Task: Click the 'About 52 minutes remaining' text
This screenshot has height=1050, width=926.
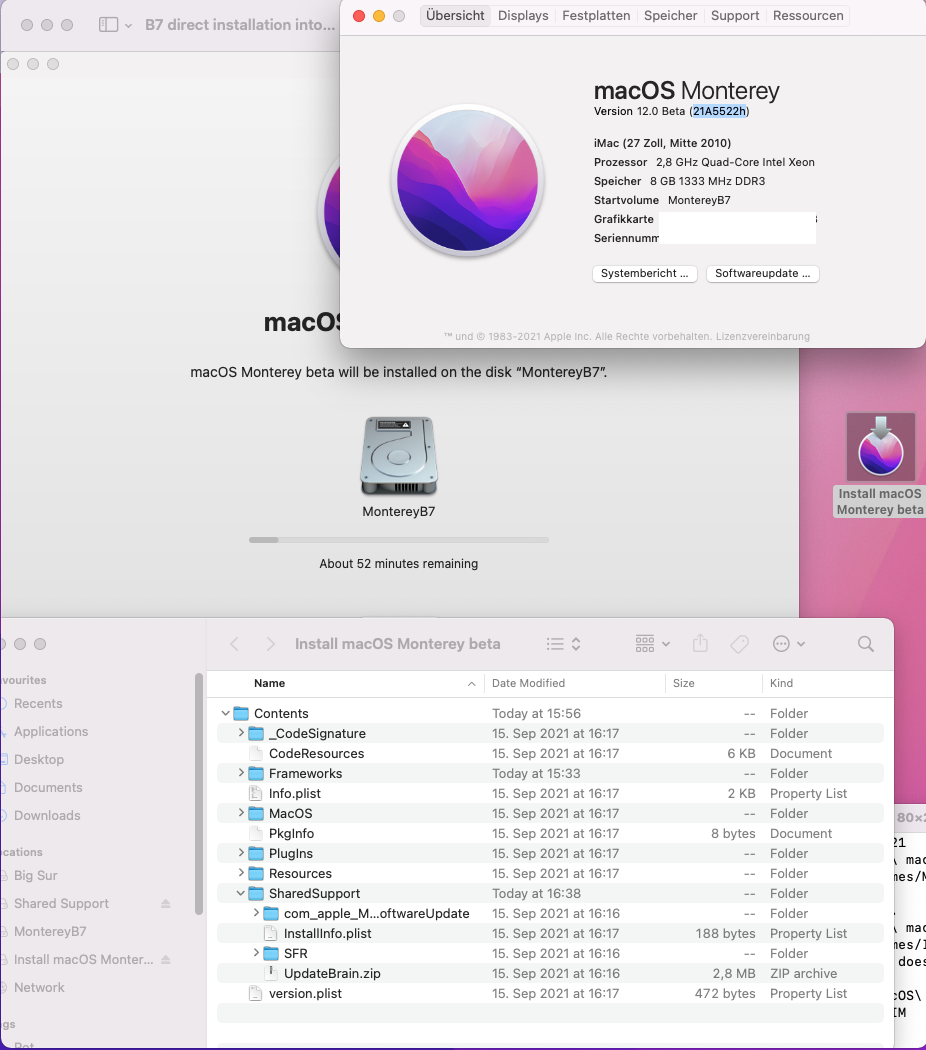Action: (398, 564)
